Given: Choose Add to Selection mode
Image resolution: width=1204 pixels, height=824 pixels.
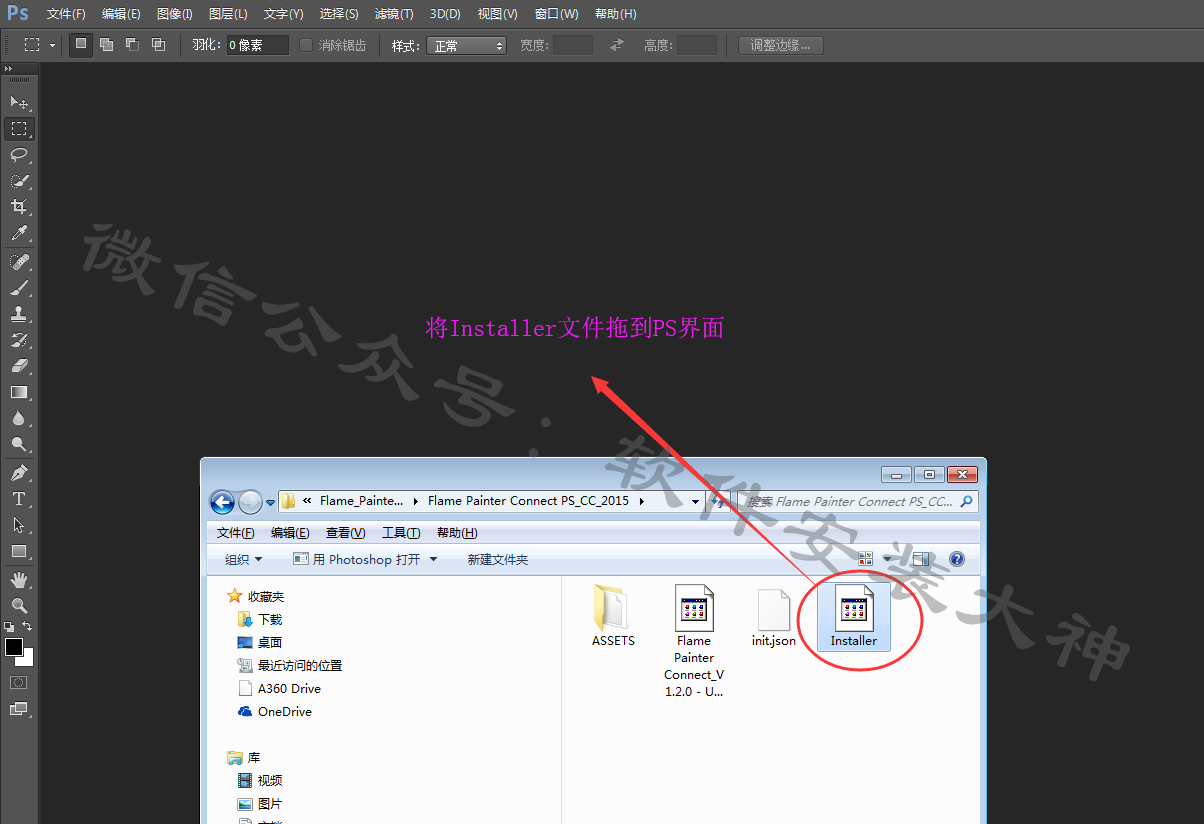Looking at the screenshot, I should pyautogui.click(x=106, y=45).
